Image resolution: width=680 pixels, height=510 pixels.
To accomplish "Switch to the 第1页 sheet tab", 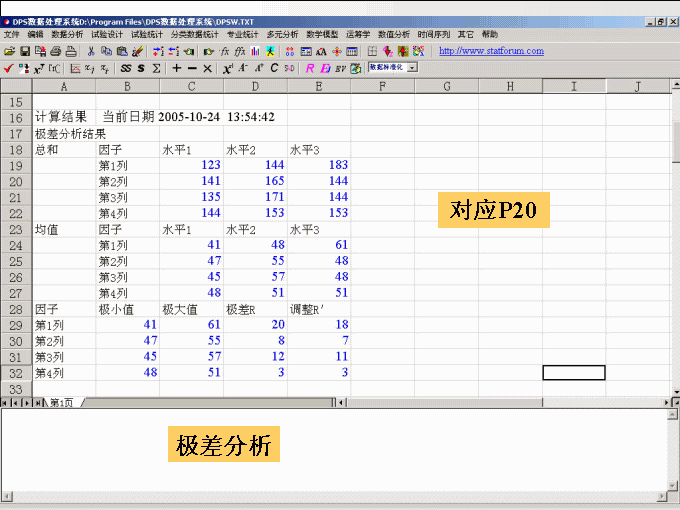I will pos(61,402).
